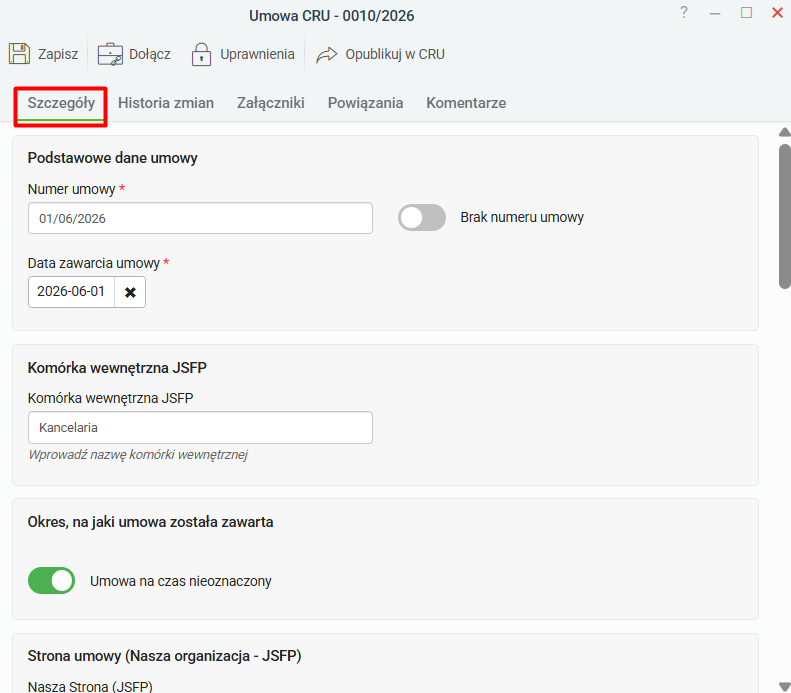The width and height of the screenshot is (791, 693).
Task: Click the Opublikuj w CRU arrow icon
Action: (326, 54)
